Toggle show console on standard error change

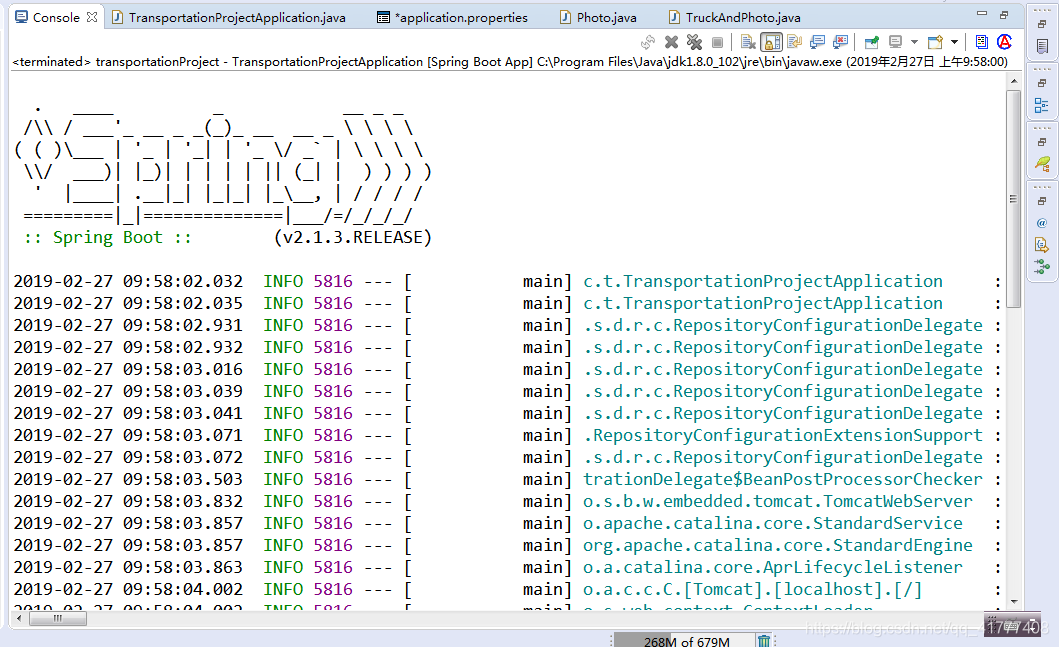click(x=840, y=43)
